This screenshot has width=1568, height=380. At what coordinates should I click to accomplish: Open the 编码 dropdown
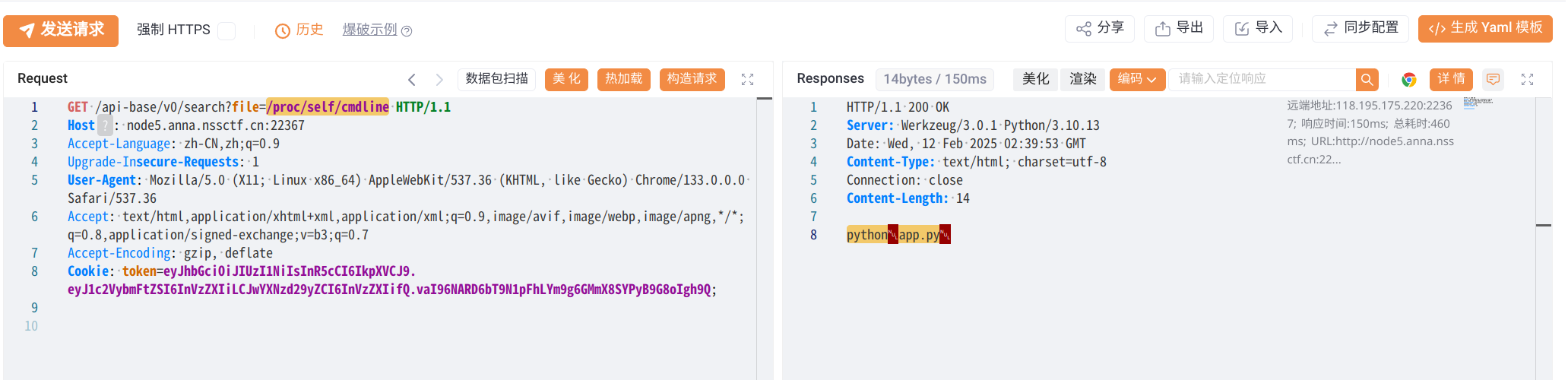[x=1137, y=79]
